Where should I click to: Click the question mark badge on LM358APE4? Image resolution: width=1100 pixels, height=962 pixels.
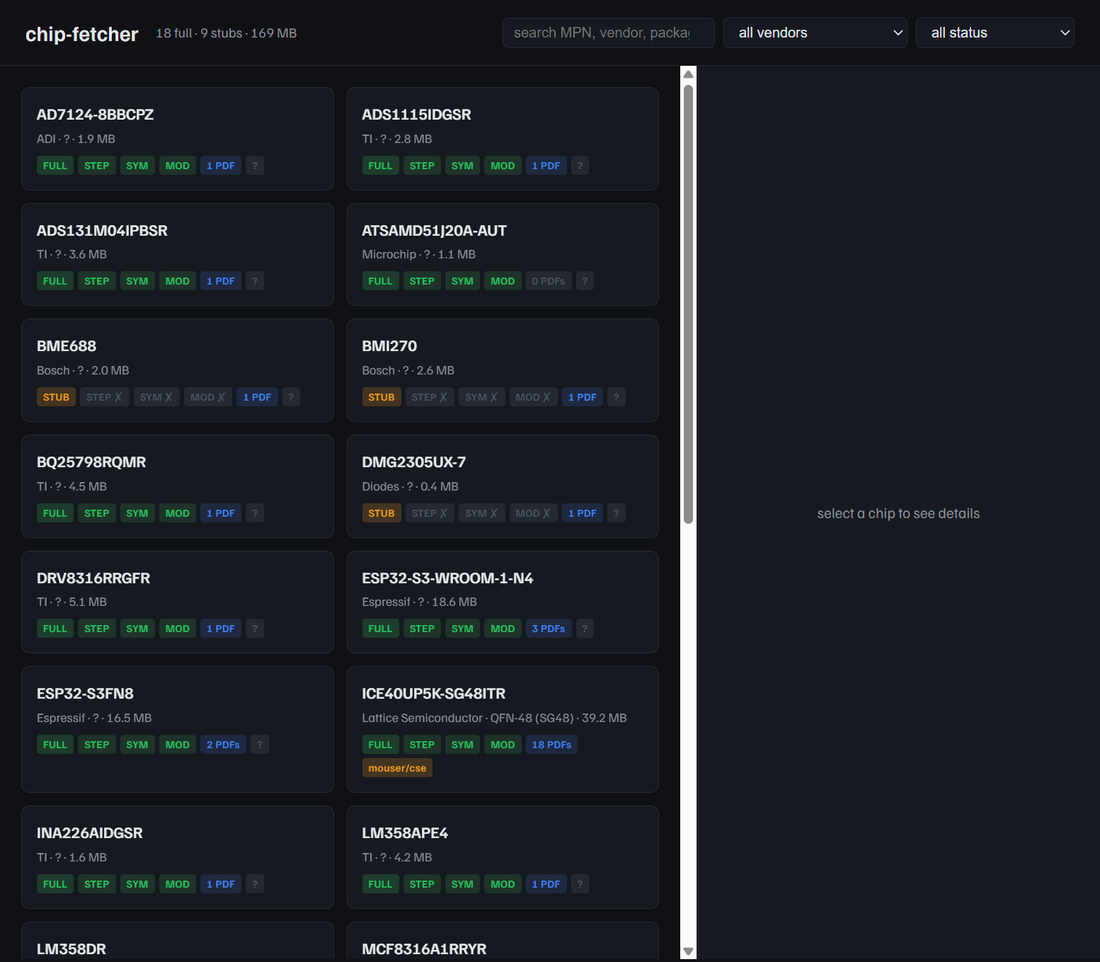(579, 884)
